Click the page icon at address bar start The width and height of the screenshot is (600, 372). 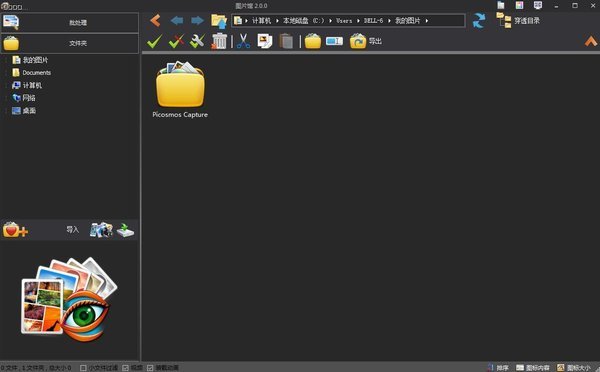(238, 21)
